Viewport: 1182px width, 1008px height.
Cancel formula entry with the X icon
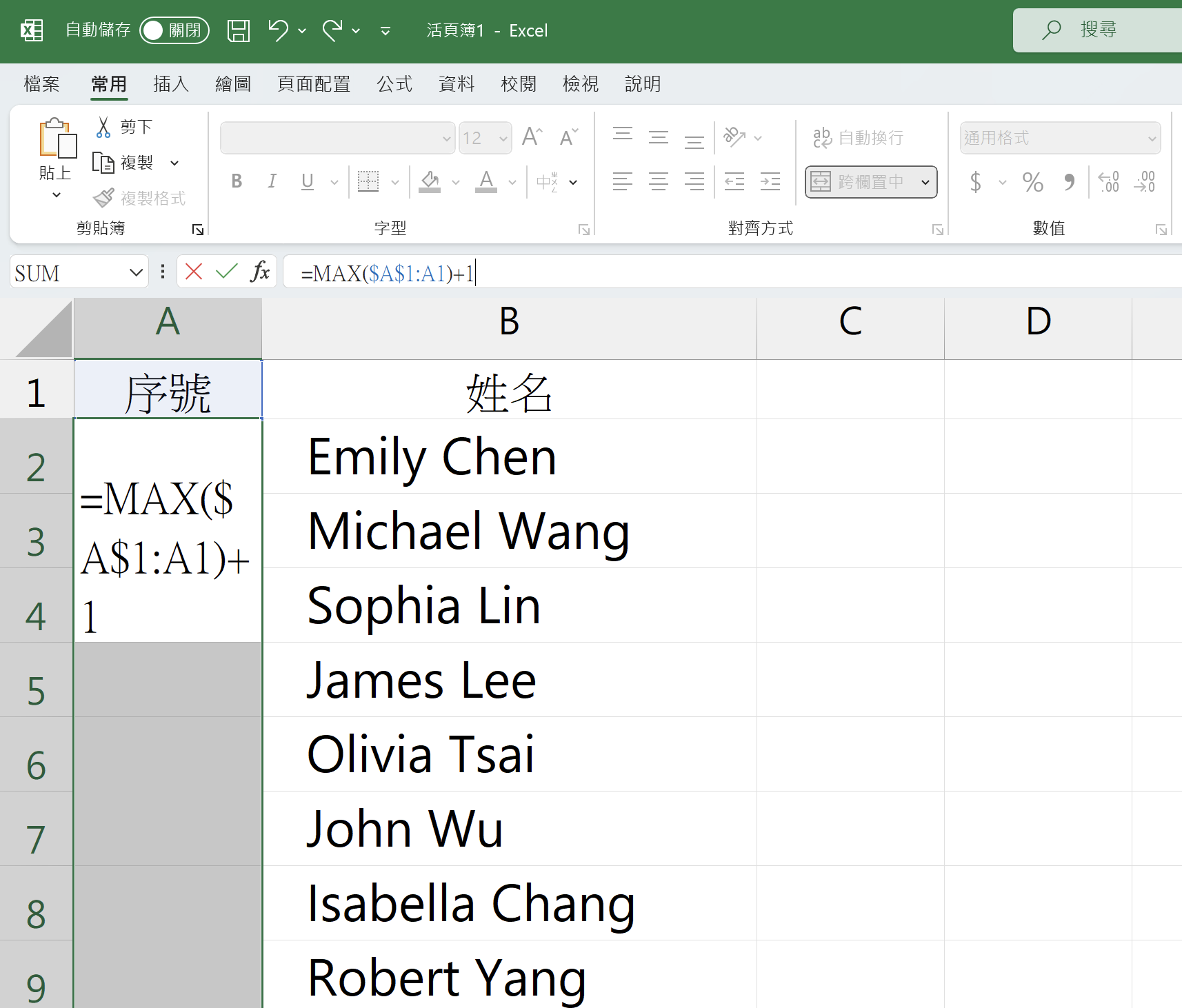[x=194, y=272]
